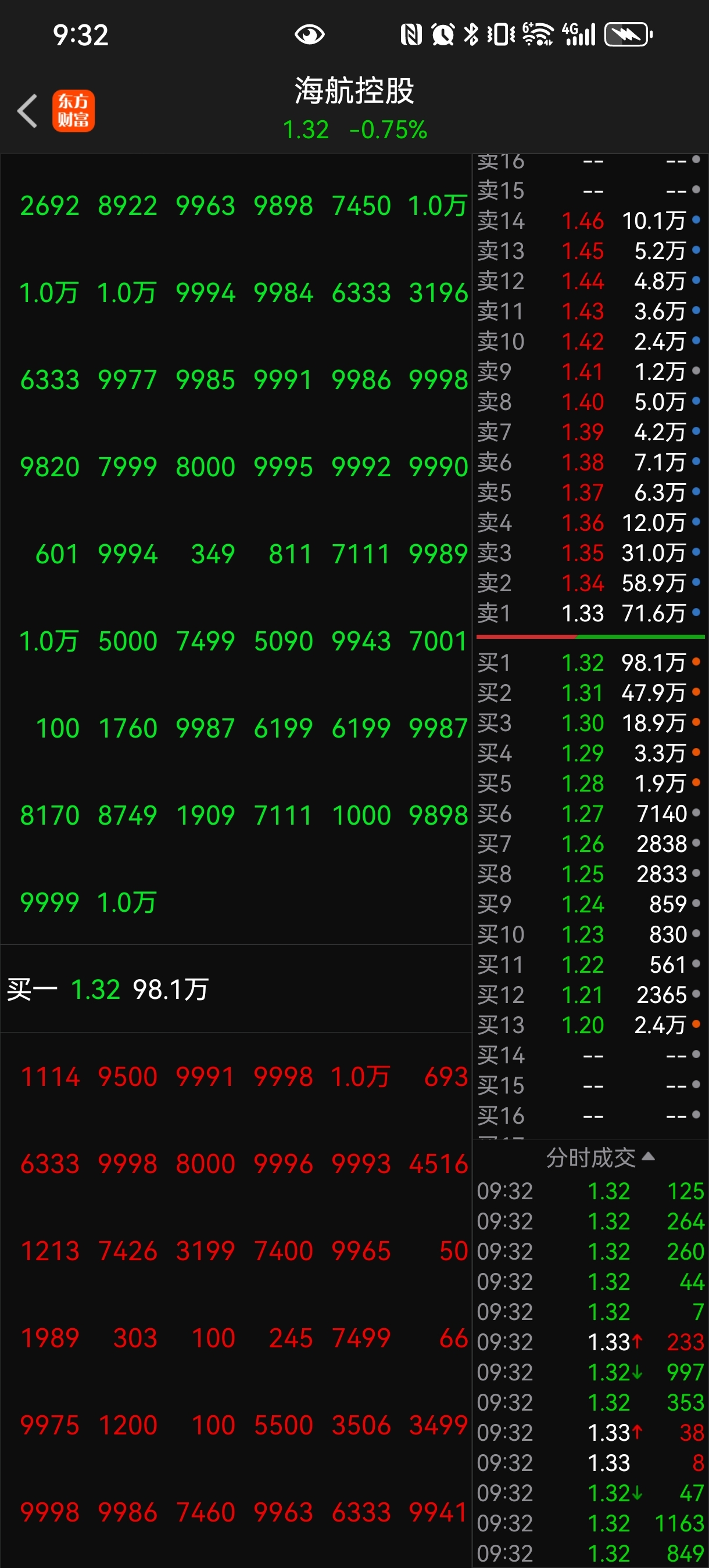Screen dimensions: 709x1568
Task: Select the 卖5 row at 1.37
Action: coord(590,492)
